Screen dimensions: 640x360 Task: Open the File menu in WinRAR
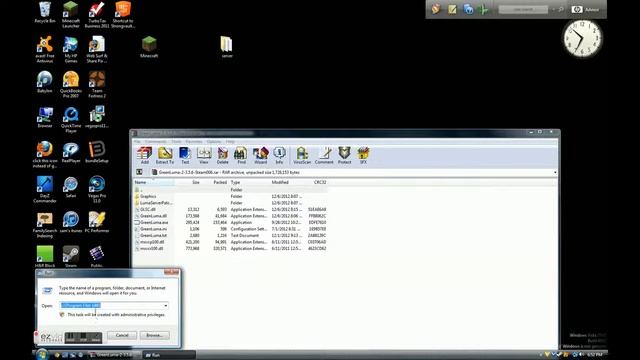(137, 142)
